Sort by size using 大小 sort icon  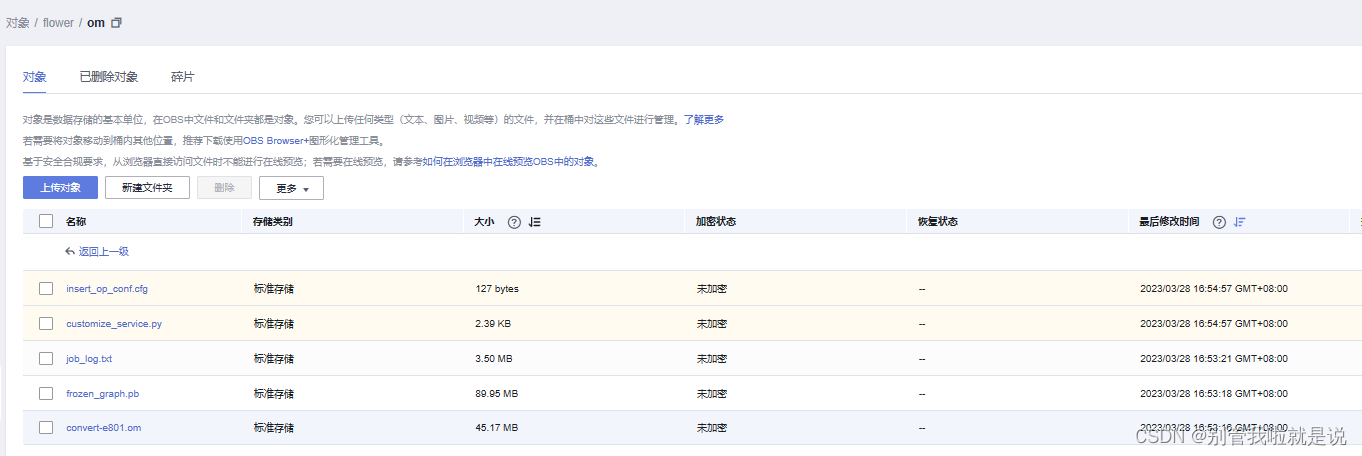pyautogui.click(x=534, y=222)
